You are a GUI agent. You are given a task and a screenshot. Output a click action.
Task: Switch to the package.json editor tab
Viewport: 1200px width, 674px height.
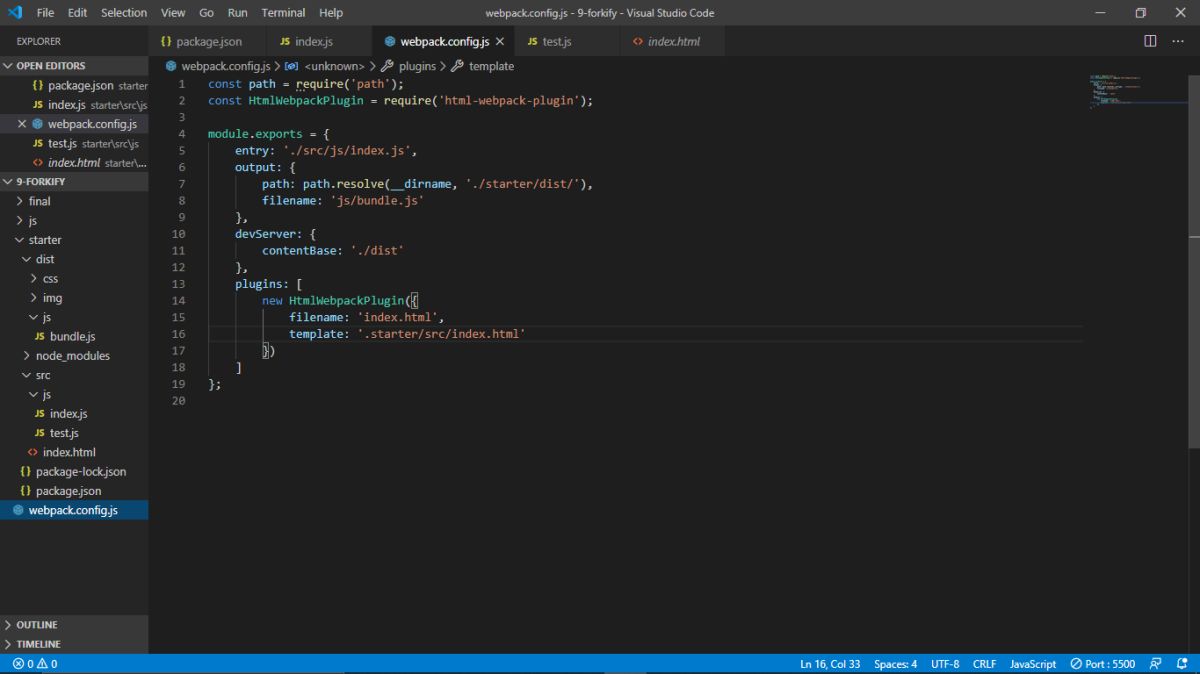click(209, 41)
